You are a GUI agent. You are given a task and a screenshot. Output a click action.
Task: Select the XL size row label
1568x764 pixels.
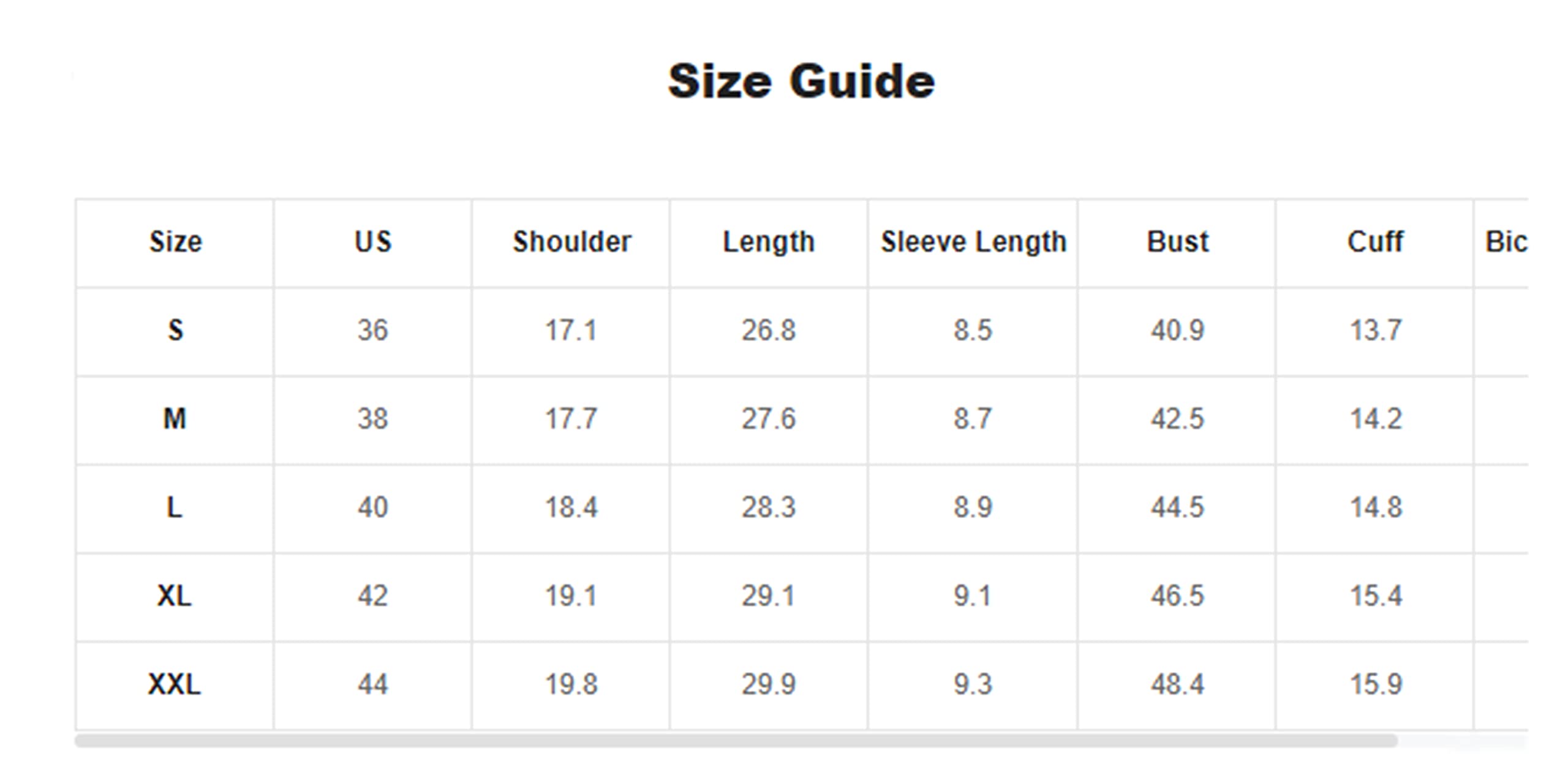pos(175,596)
